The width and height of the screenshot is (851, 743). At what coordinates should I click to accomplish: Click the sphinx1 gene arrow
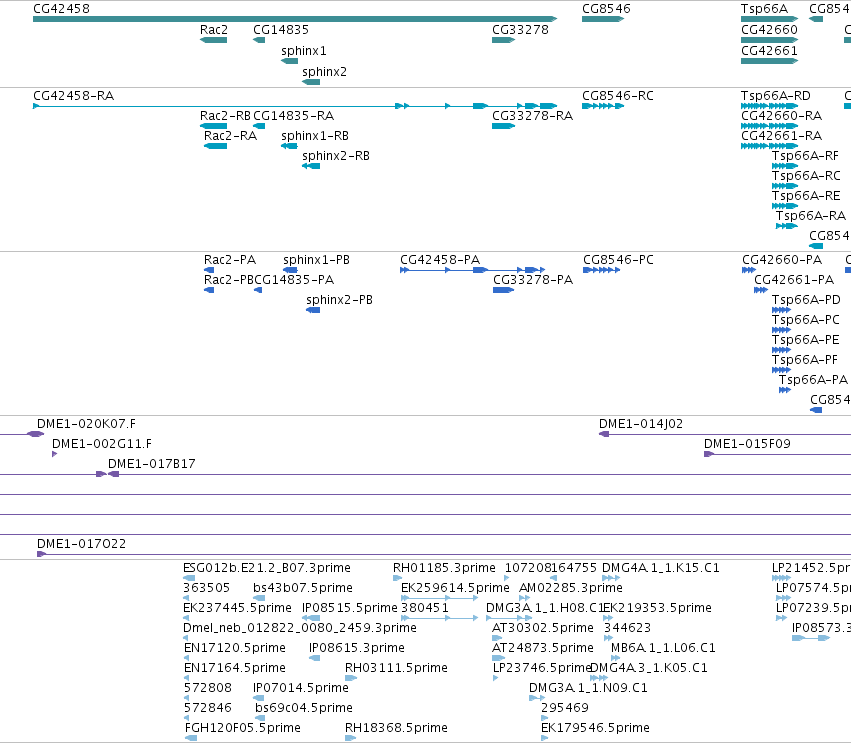tap(289, 61)
